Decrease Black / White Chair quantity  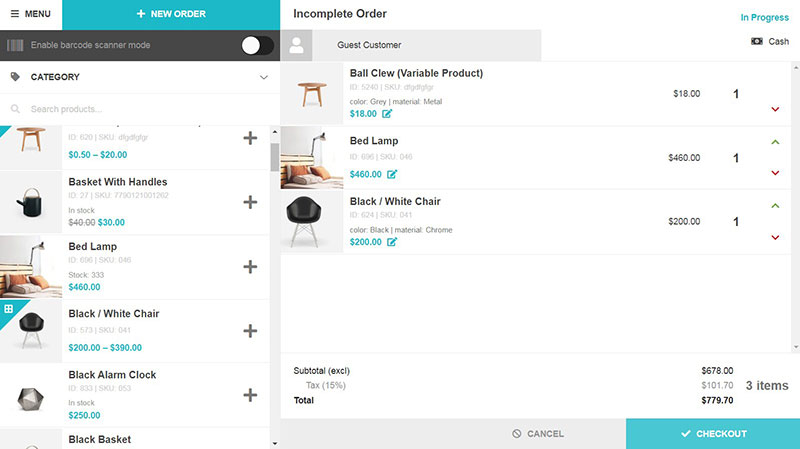pyautogui.click(x=775, y=237)
